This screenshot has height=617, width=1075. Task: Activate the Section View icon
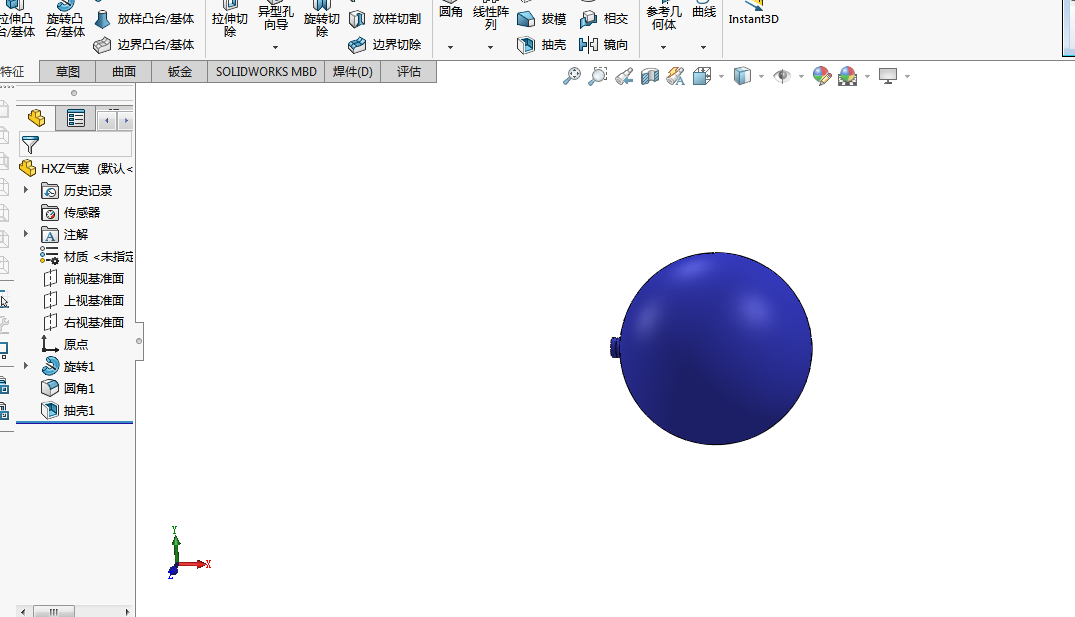click(x=650, y=76)
